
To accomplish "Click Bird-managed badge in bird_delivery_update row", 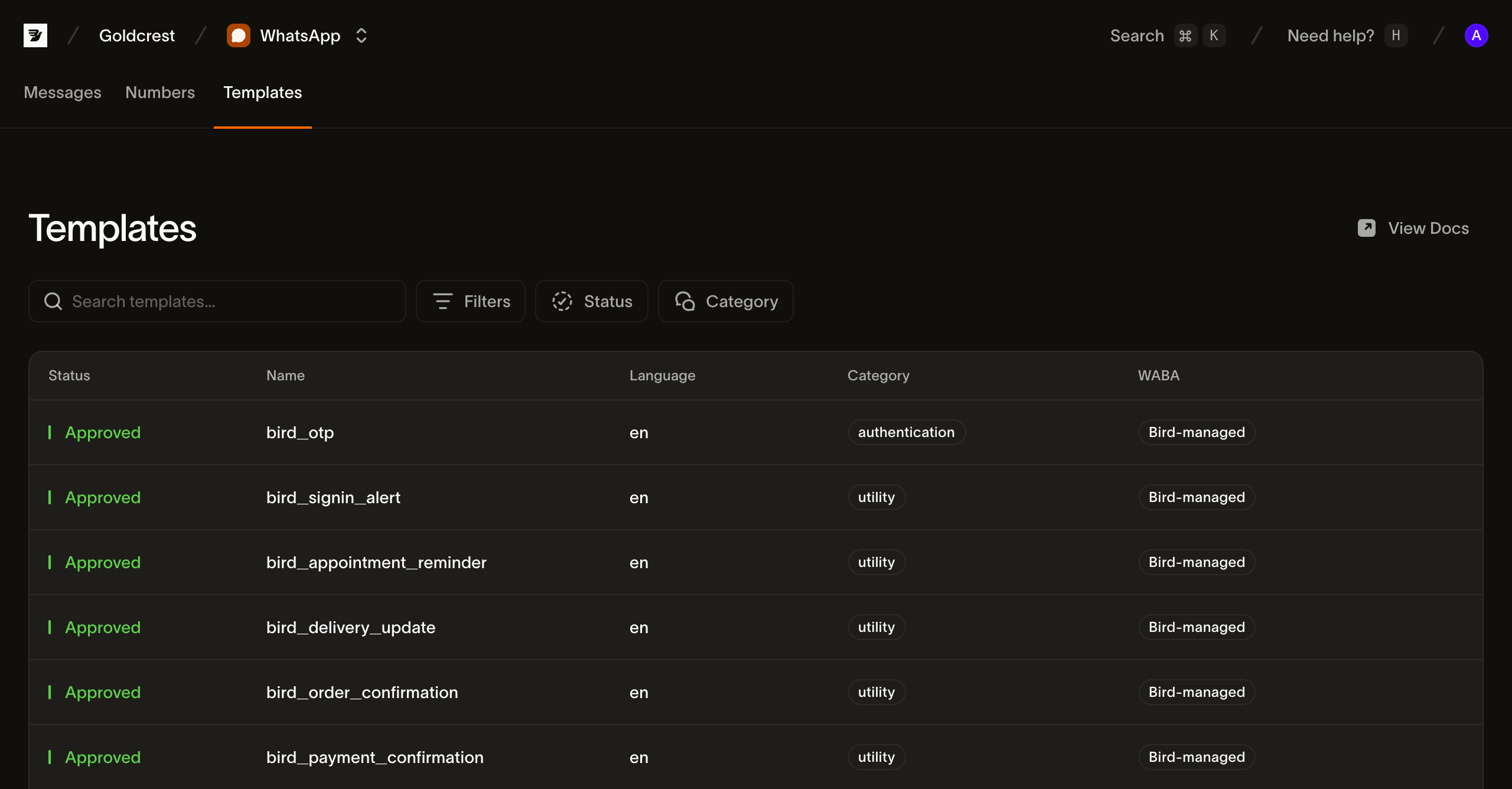I will coord(1197,627).
